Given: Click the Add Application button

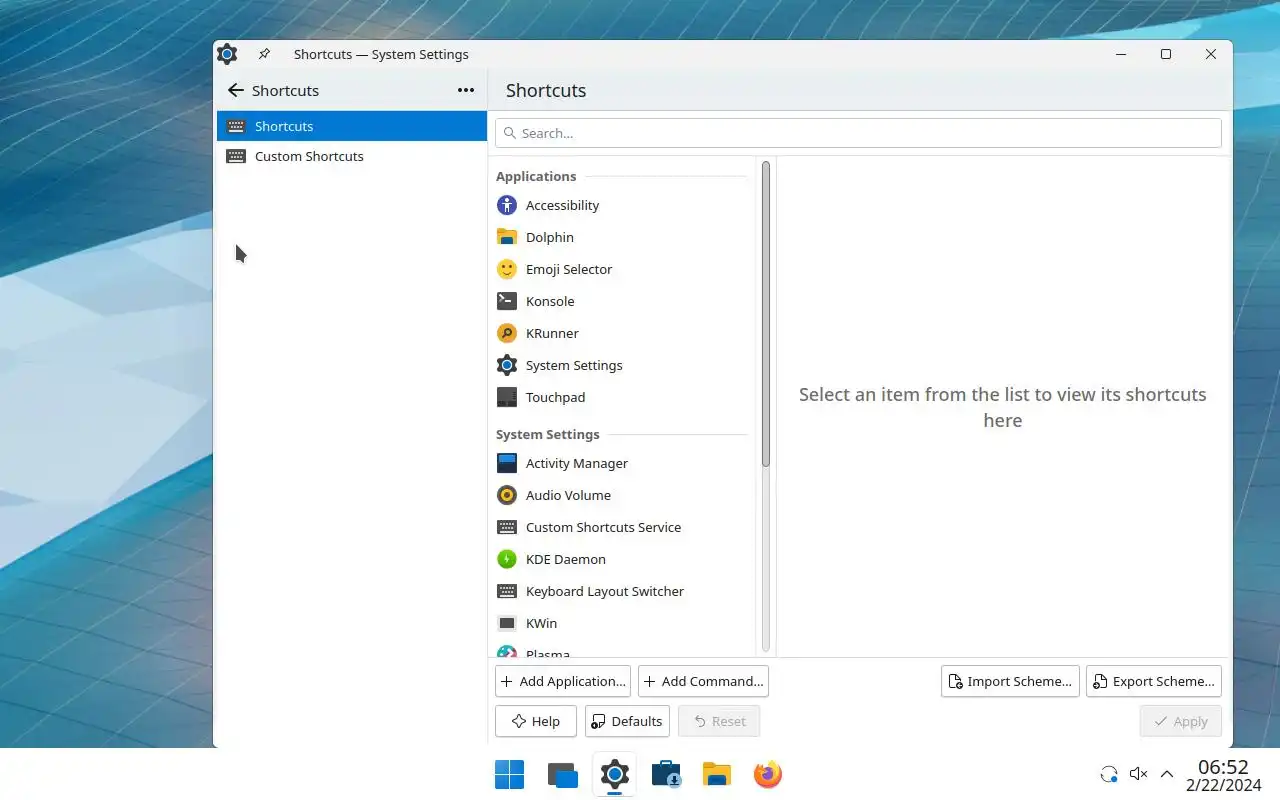Looking at the screenshot, I should [x=563, y=681].
